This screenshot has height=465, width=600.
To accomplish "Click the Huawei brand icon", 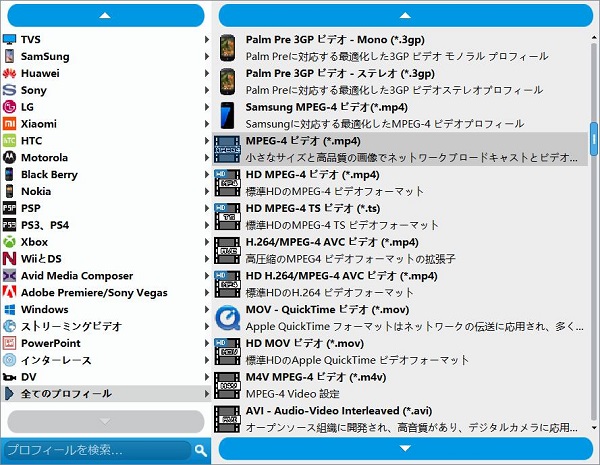I will click(x=10, y=73).
